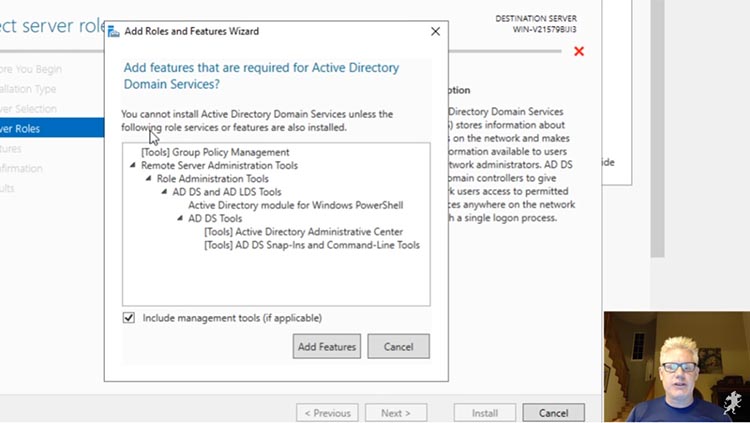Click the Add Features button
750x423 pixels.
[x=327, y=346]
